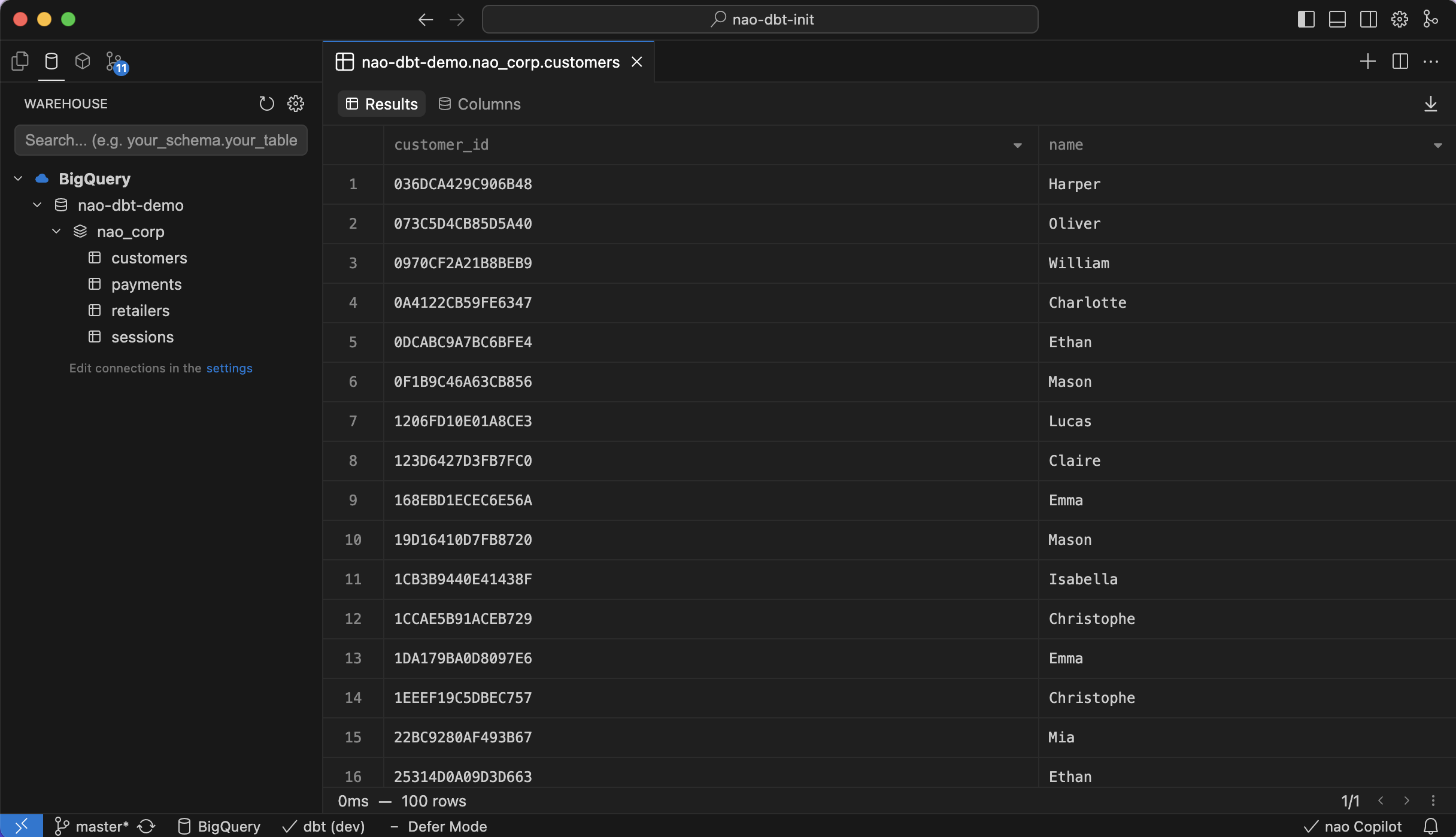Collapse the BigQuery connection node
Viewport: 1456px width, 837px height.
click(x=17, y=178)
